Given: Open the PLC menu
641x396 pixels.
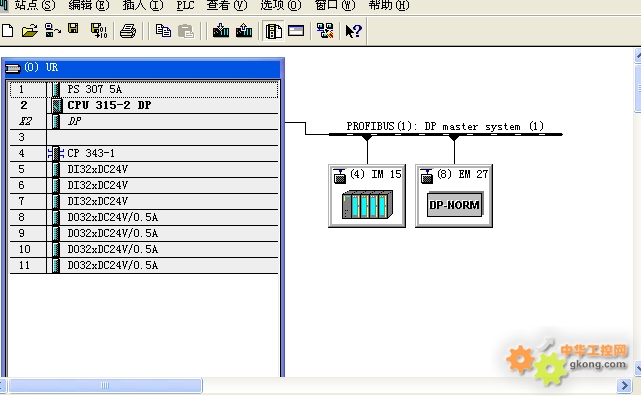Looking at the screenshot, I should (x=186, y=5).
